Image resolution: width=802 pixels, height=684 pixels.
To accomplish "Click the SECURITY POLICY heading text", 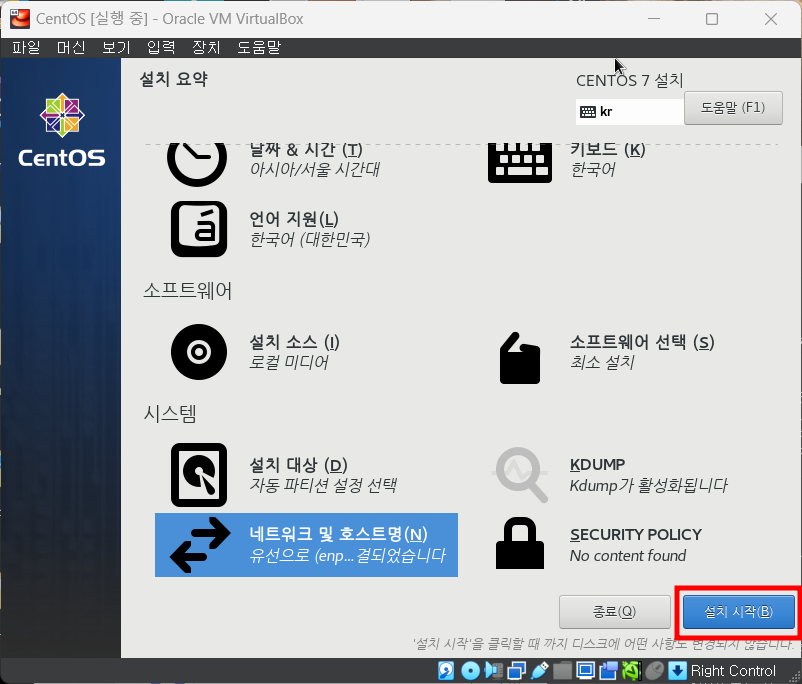I will coord(636,535).
